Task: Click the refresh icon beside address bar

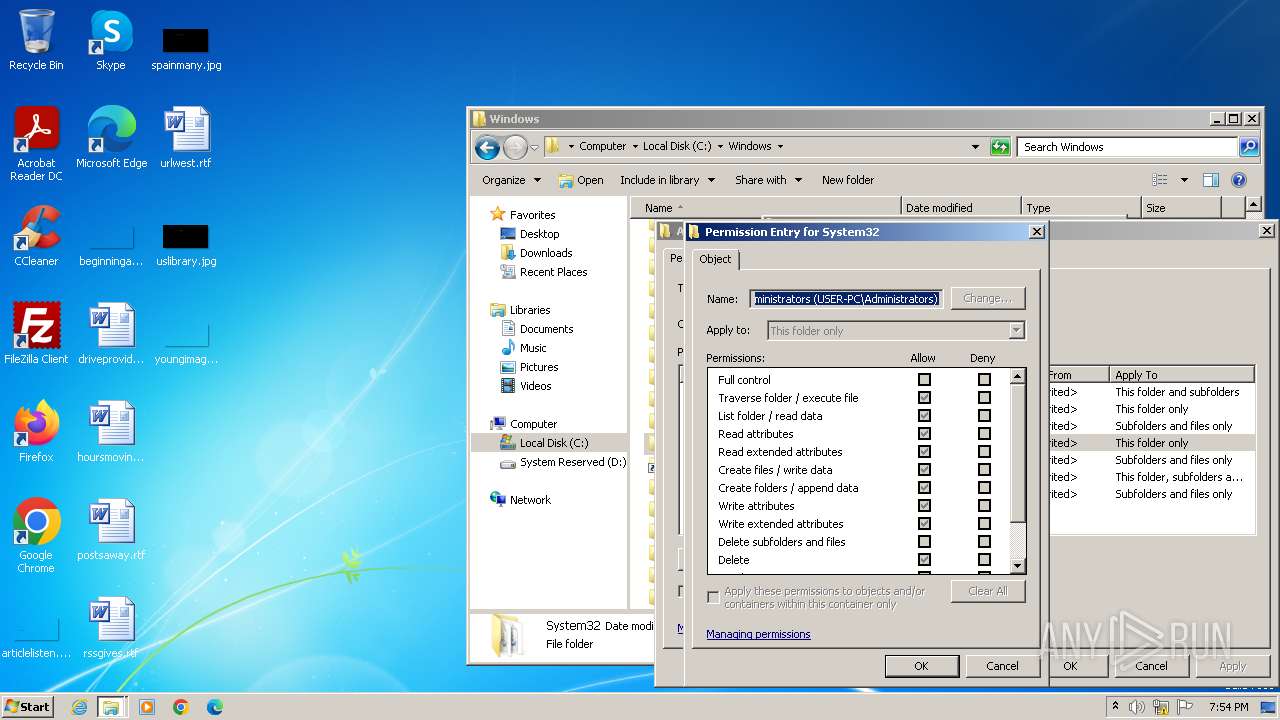Action: click(1000, 147)
